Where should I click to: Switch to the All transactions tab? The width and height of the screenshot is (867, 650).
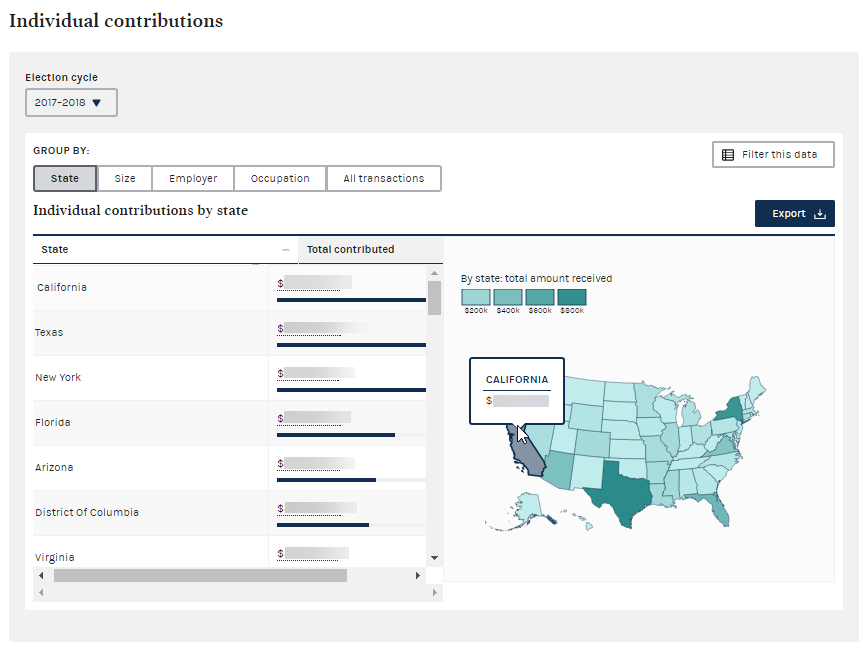(x=384, y=179)
